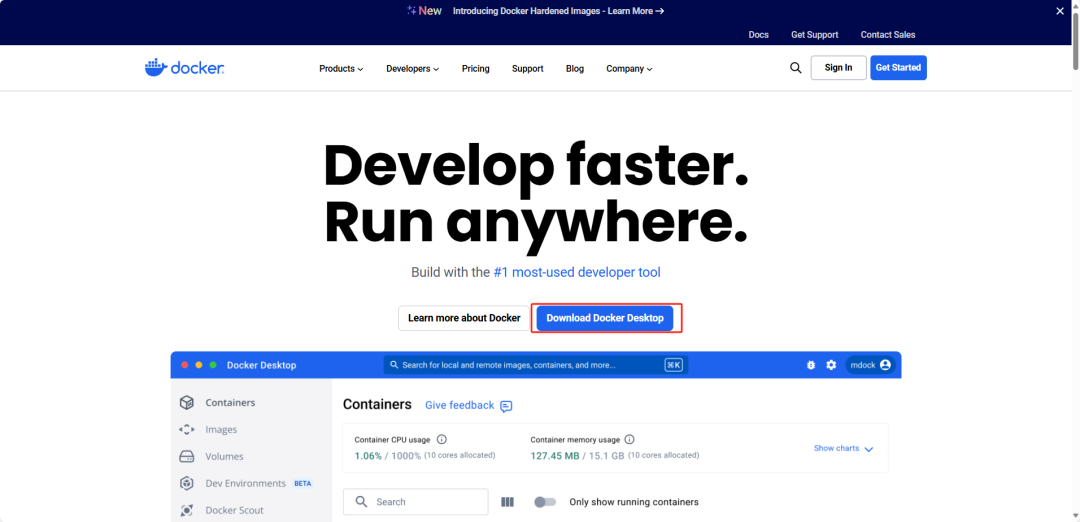Expand the Products dropdown menu
Screen dimensions: 1080x522
pyautogui.click(x=341, y=68)
